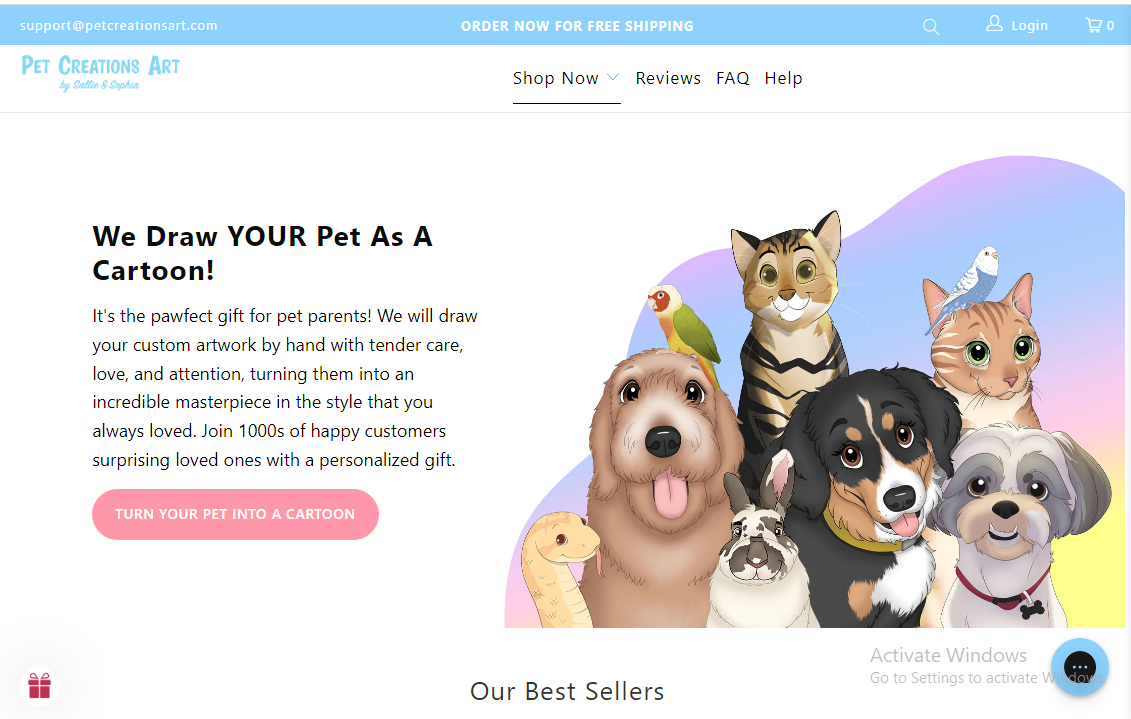Go to the Reviews page
This screenshot has height=719, width=1131.
(x=668, y=78)
